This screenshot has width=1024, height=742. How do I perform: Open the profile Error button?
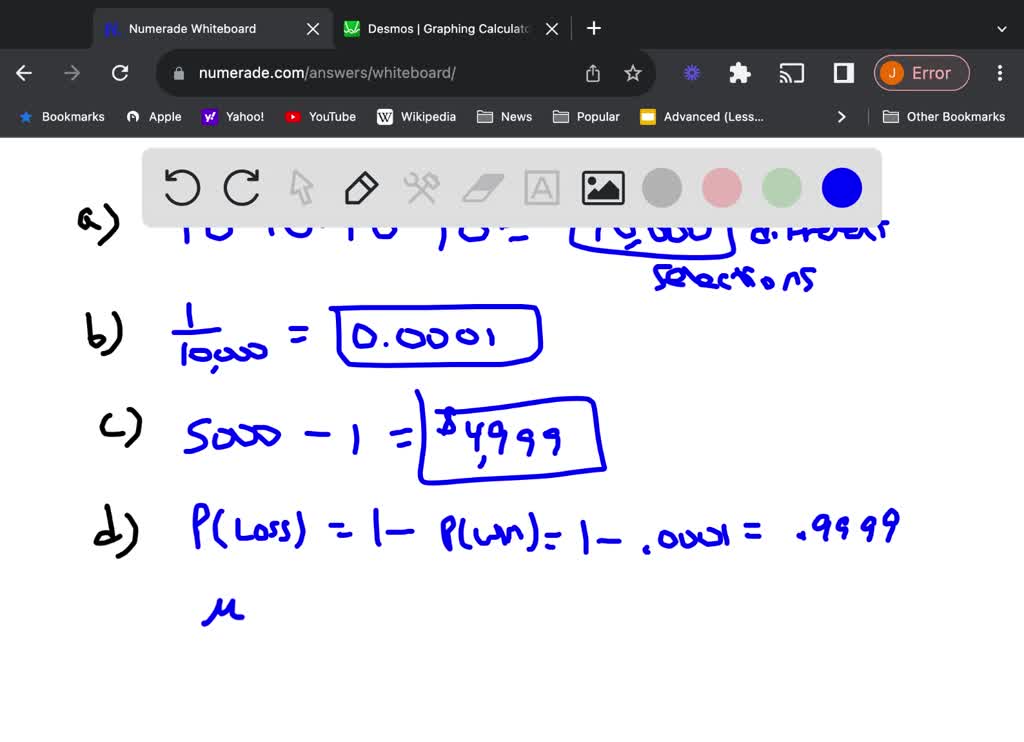(921, 73)
